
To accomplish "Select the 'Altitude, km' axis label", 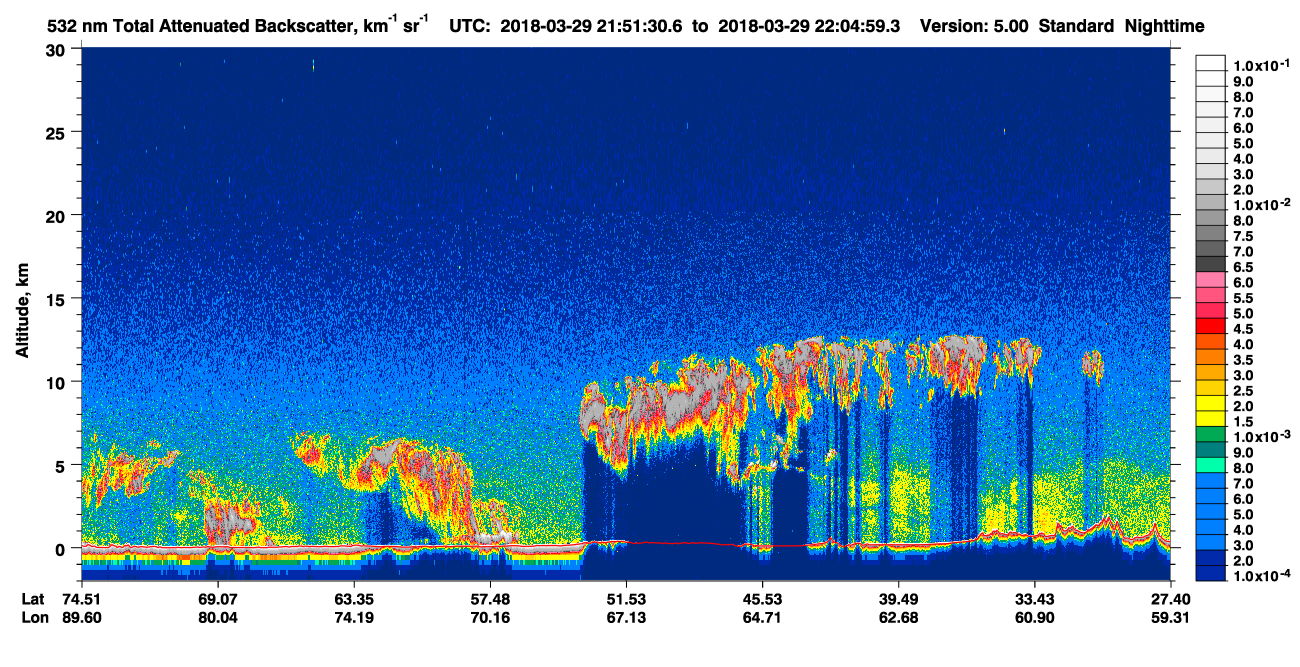I will (24, 312).
